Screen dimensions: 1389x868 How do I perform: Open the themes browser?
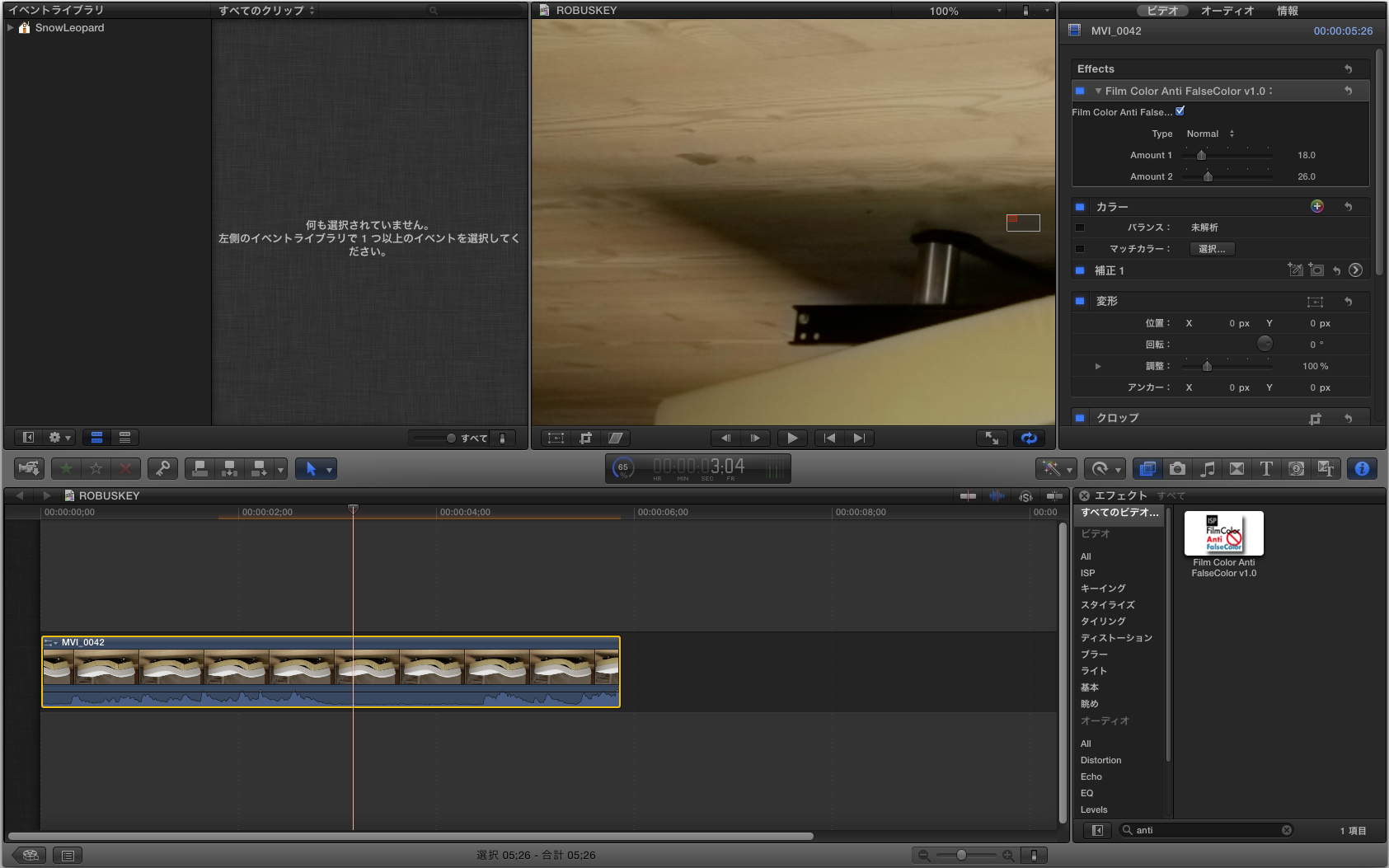point(1326,468)
